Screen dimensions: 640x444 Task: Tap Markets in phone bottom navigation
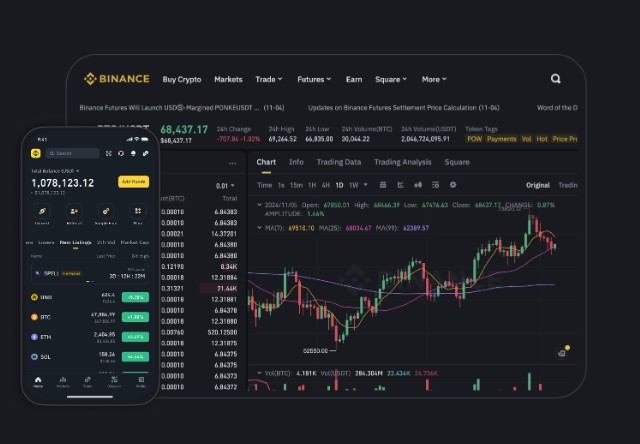pos(63,382)
